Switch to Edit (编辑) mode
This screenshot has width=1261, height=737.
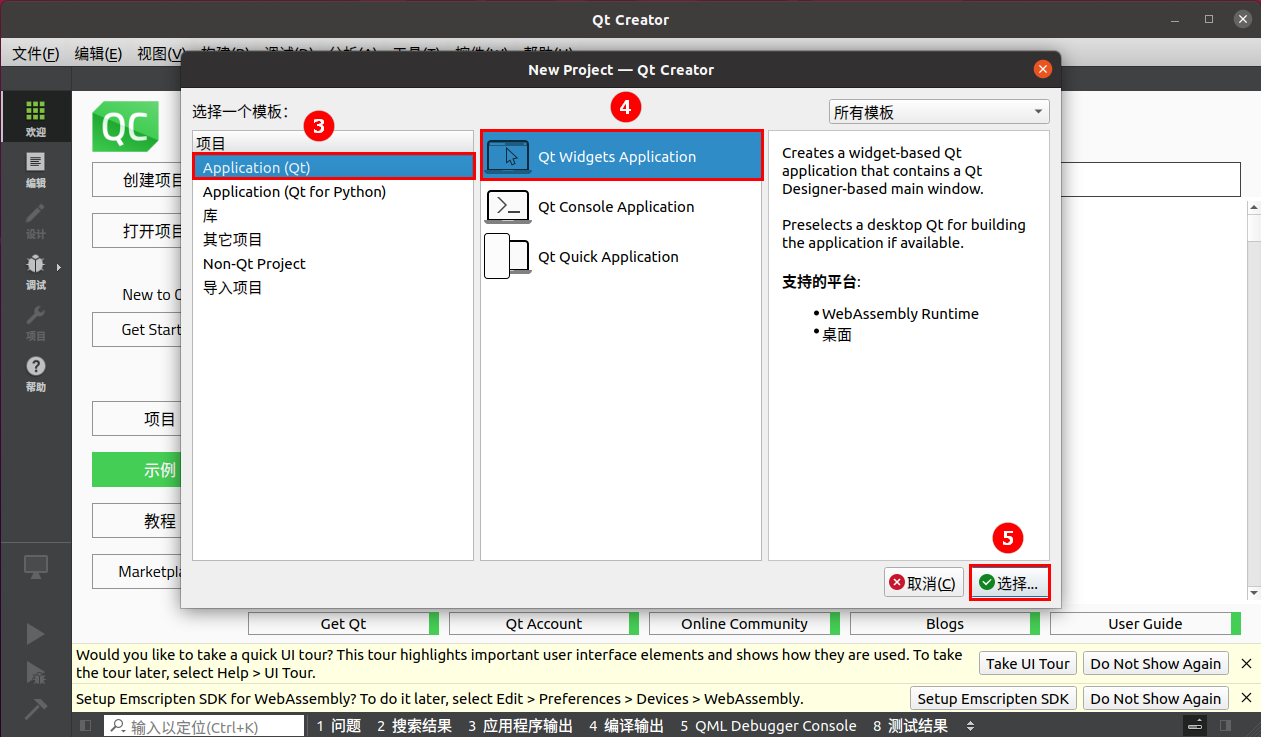[35, 170]
